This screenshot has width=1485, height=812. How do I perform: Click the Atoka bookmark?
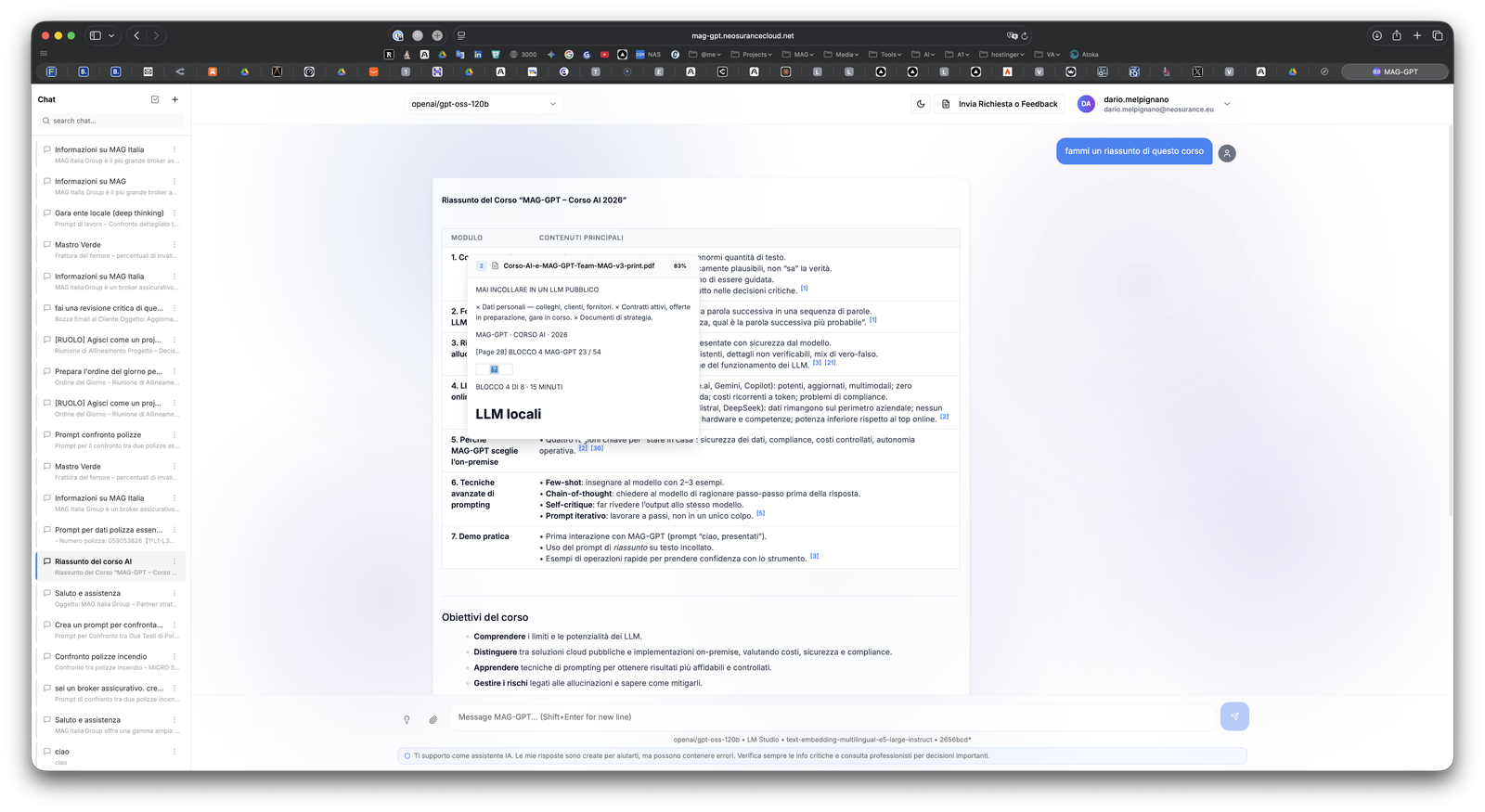1084,55
